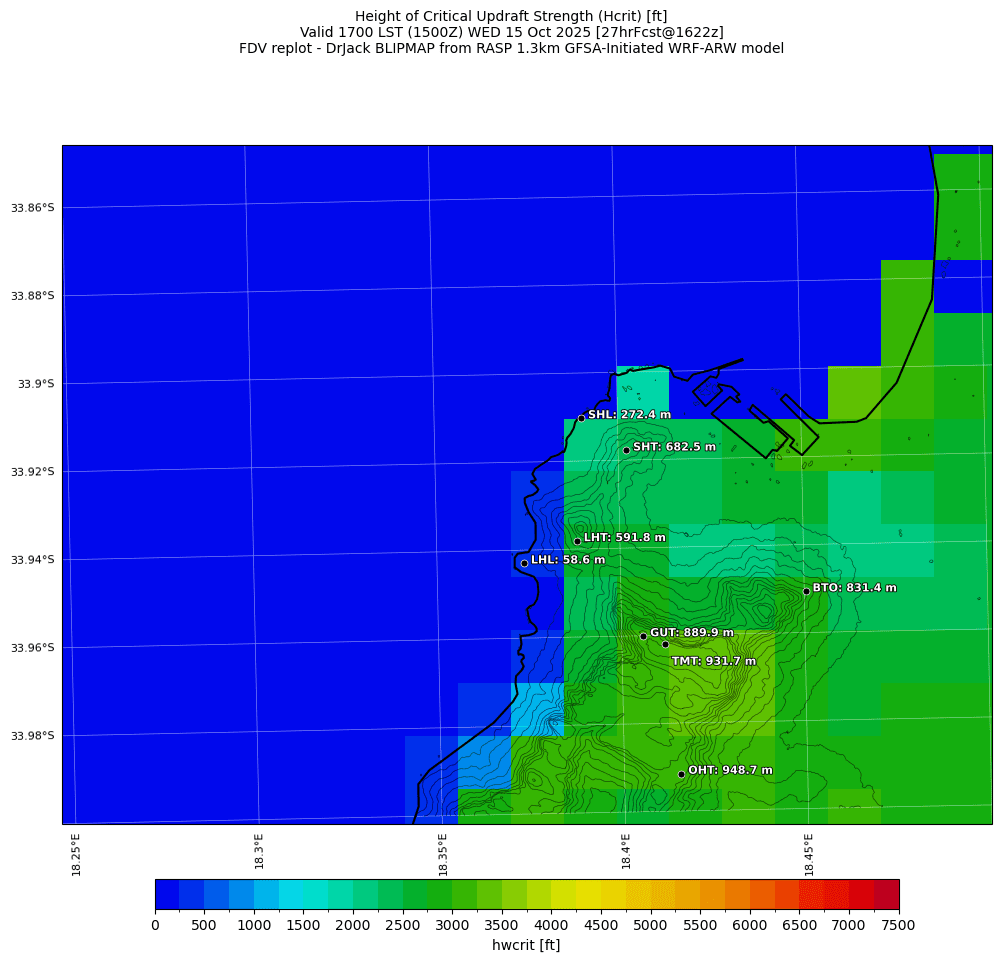Click the 33.9°S latitude tick label
1001x962 pixels.
33,384
